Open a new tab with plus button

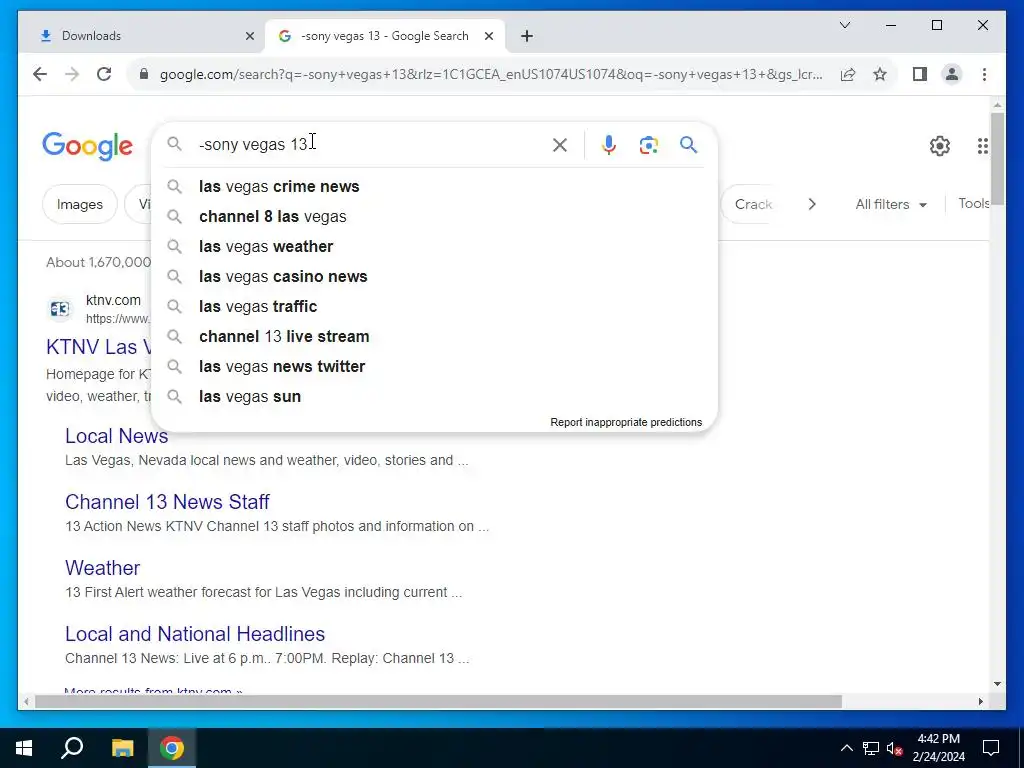pos(527,36)
